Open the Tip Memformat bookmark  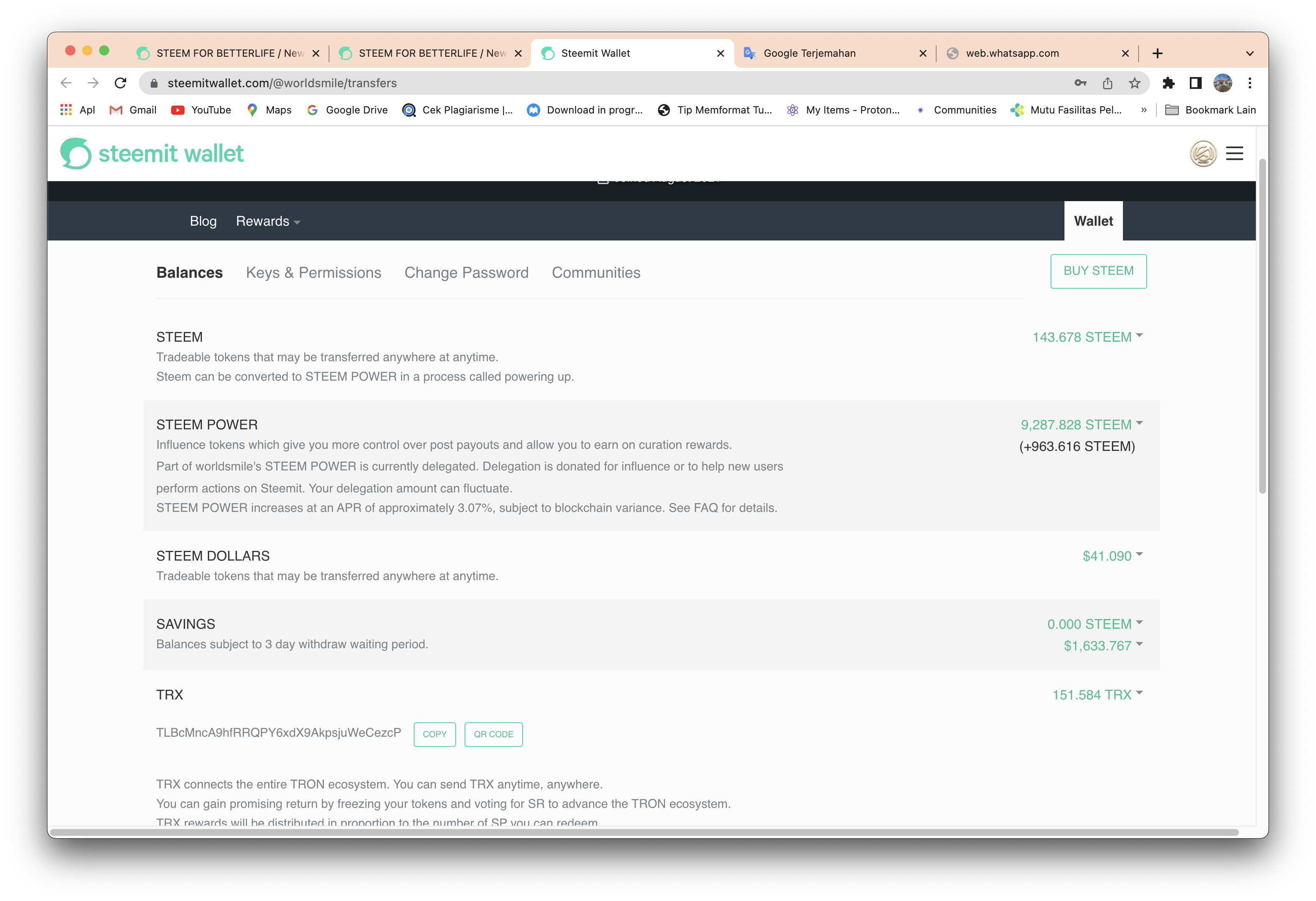(715, 110)
